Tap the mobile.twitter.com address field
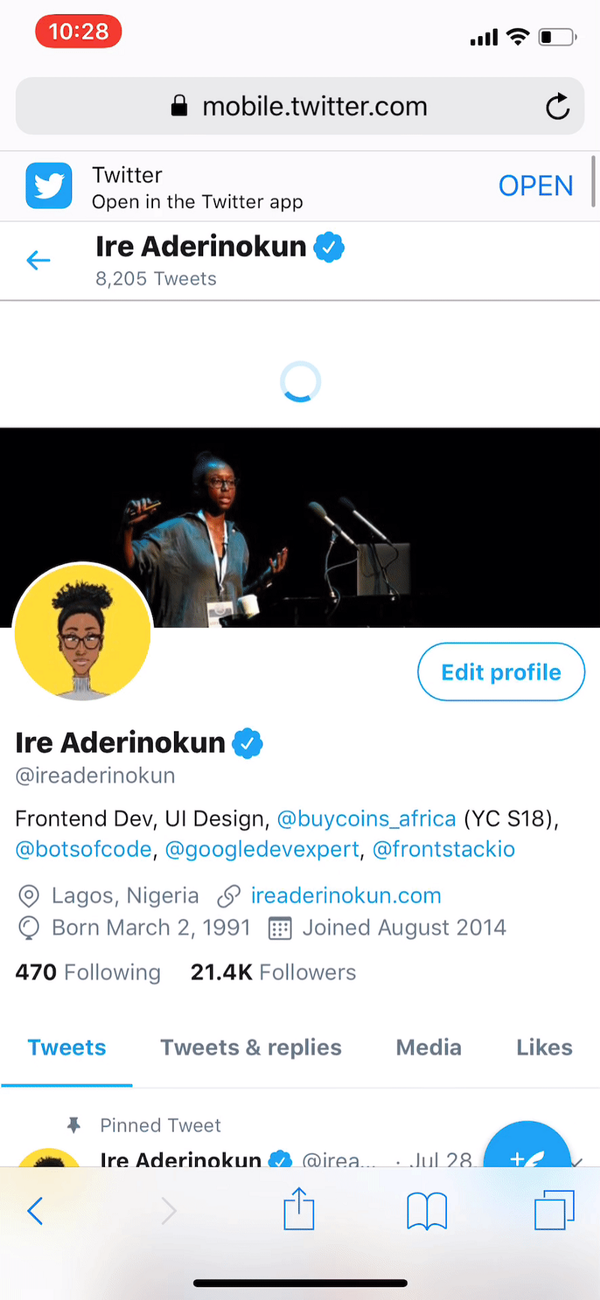The width and height of the screenshot is (600, 1300). coord(300,106)
